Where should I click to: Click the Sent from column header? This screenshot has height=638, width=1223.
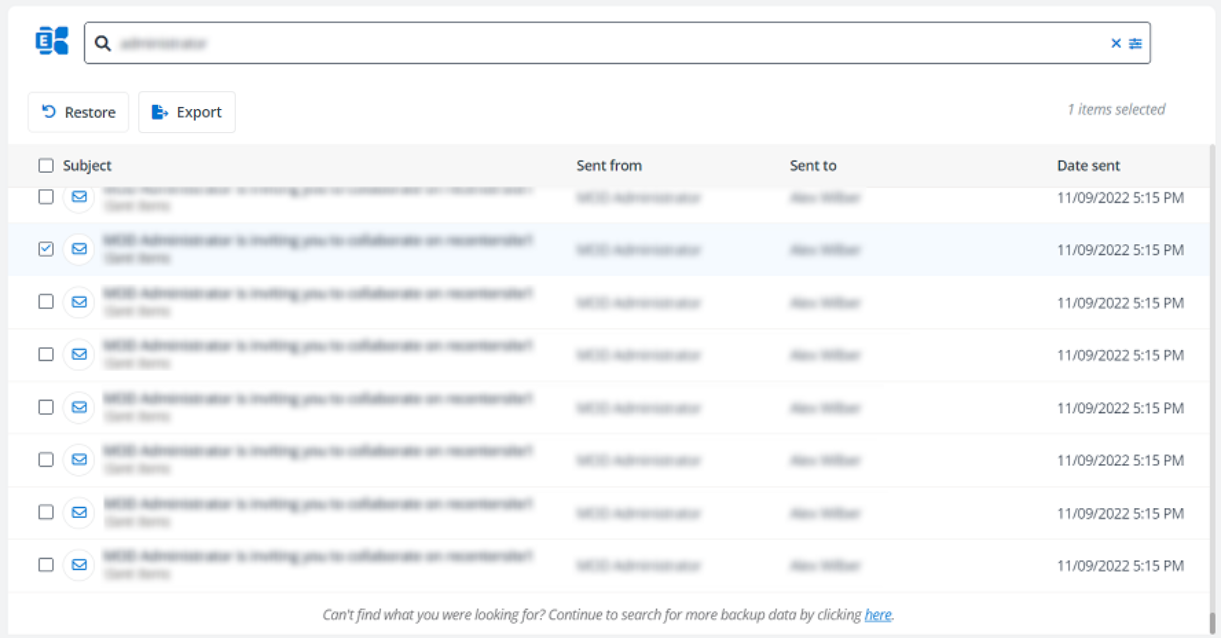(609, 165)
